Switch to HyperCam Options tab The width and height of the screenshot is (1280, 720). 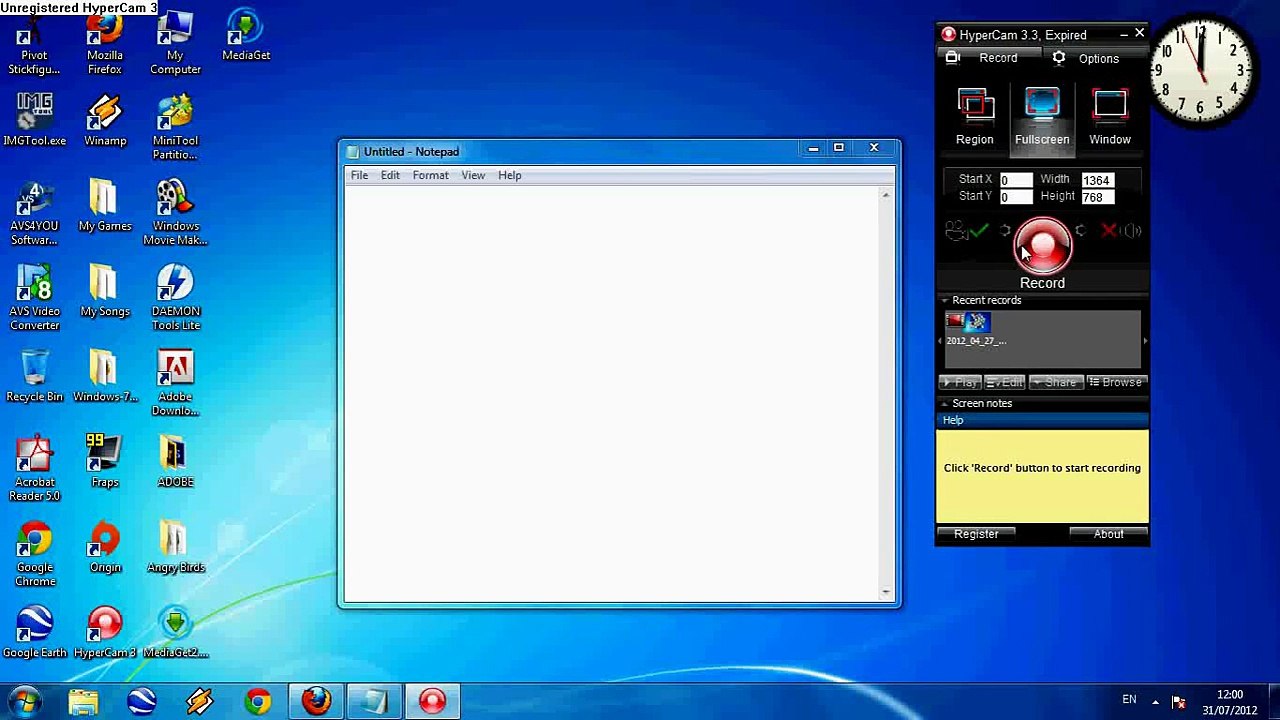[1086, 58]
